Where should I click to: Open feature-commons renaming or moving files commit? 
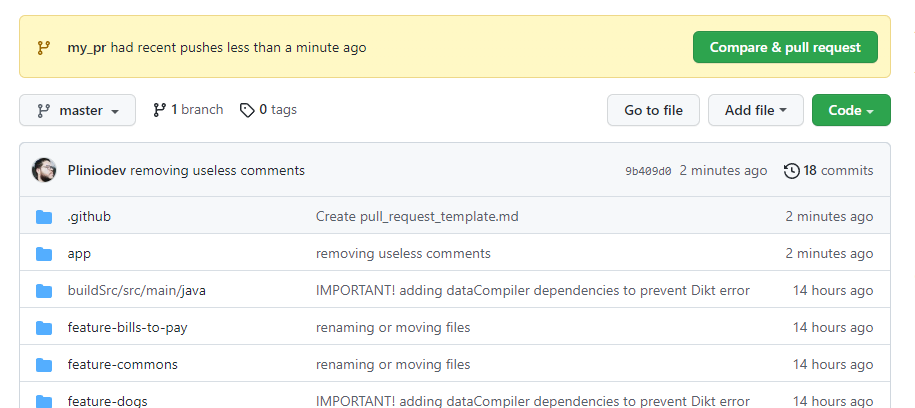coord(393,364)
